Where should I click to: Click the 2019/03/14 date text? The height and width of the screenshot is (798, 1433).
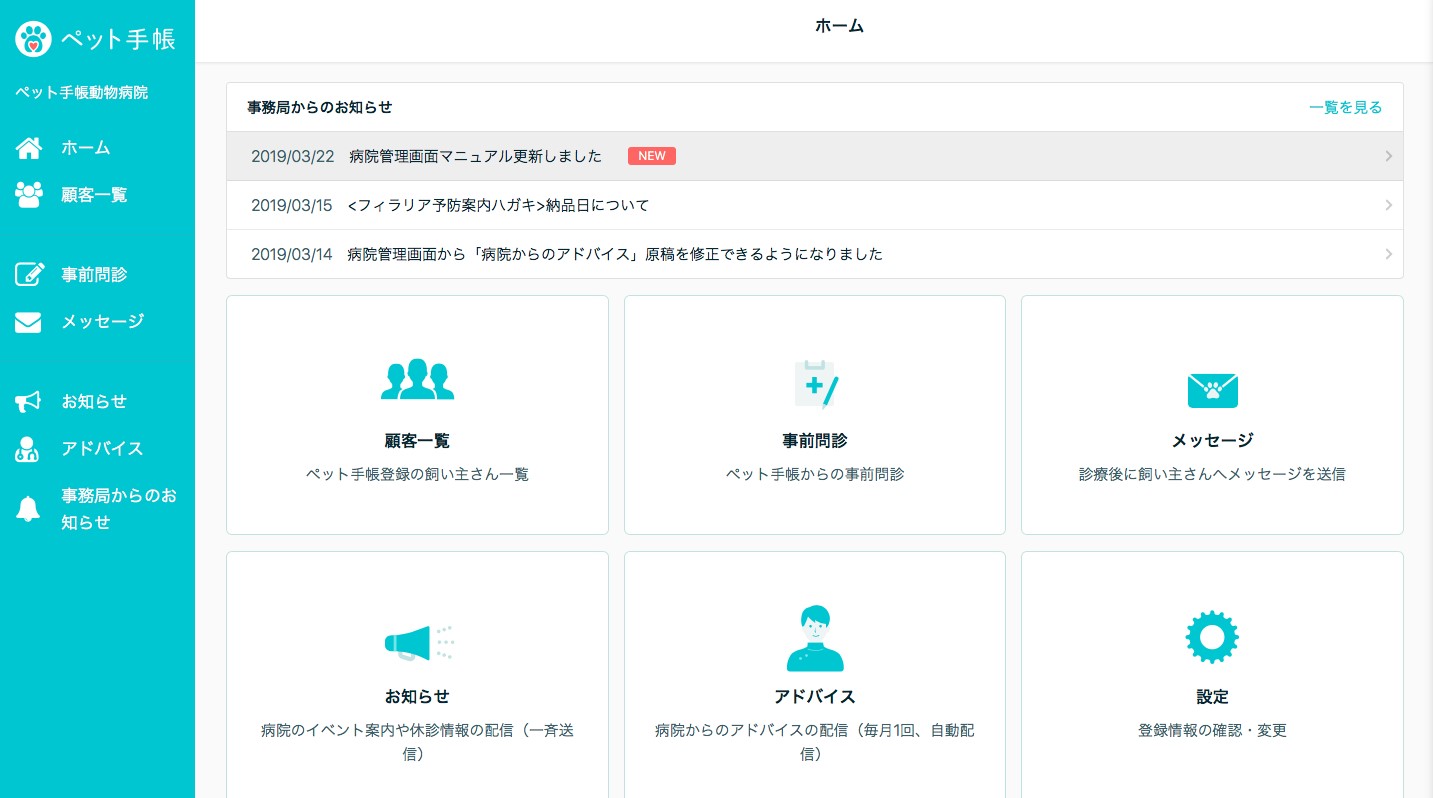coord(291,254)
